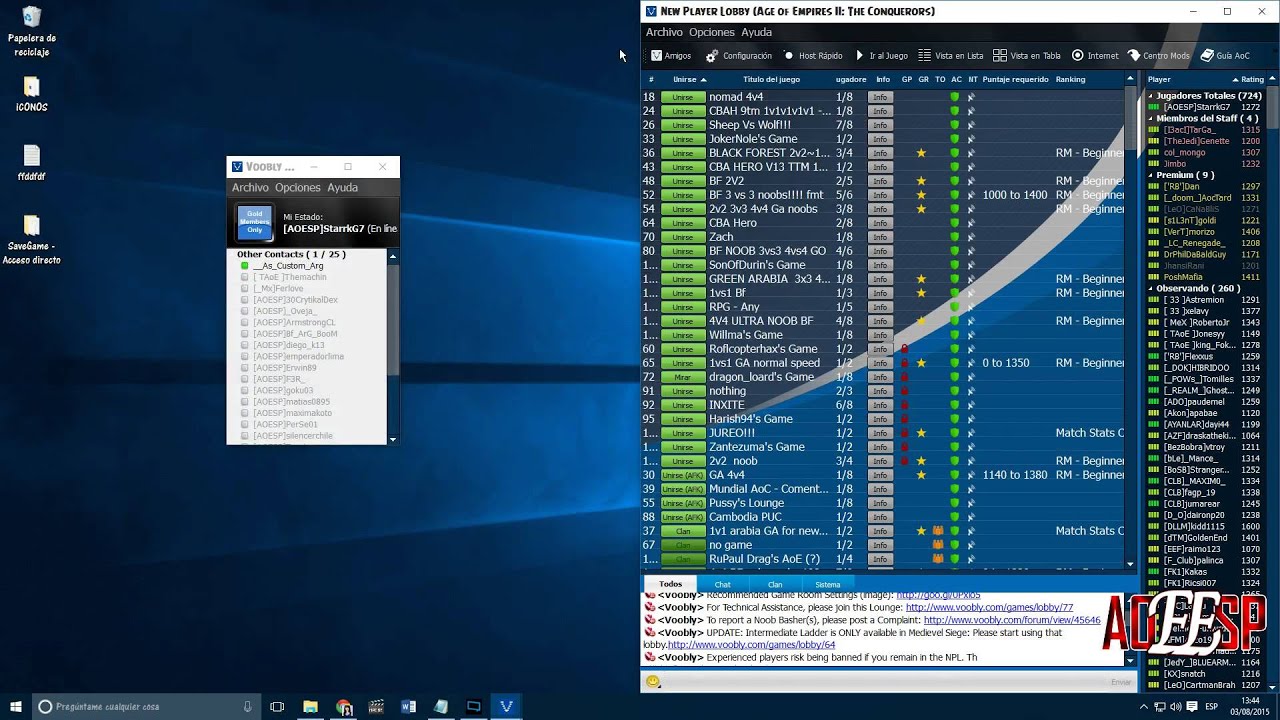The height and width of the screenshot is (720, 1280).
Task: Sort player list by Player column
Action: 1159,79
